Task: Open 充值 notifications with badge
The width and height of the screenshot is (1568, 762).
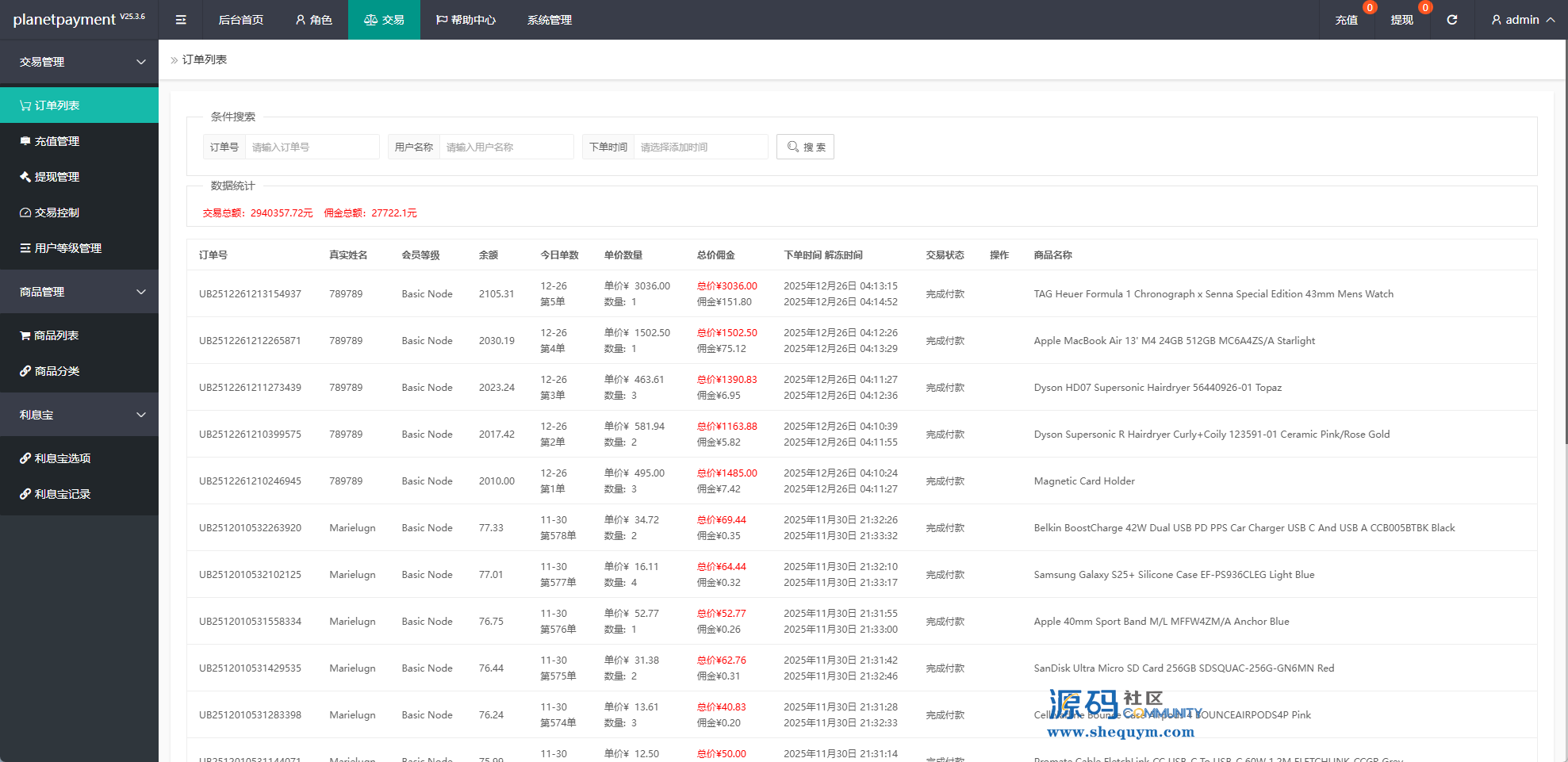Action: (x=1346, y=20)
